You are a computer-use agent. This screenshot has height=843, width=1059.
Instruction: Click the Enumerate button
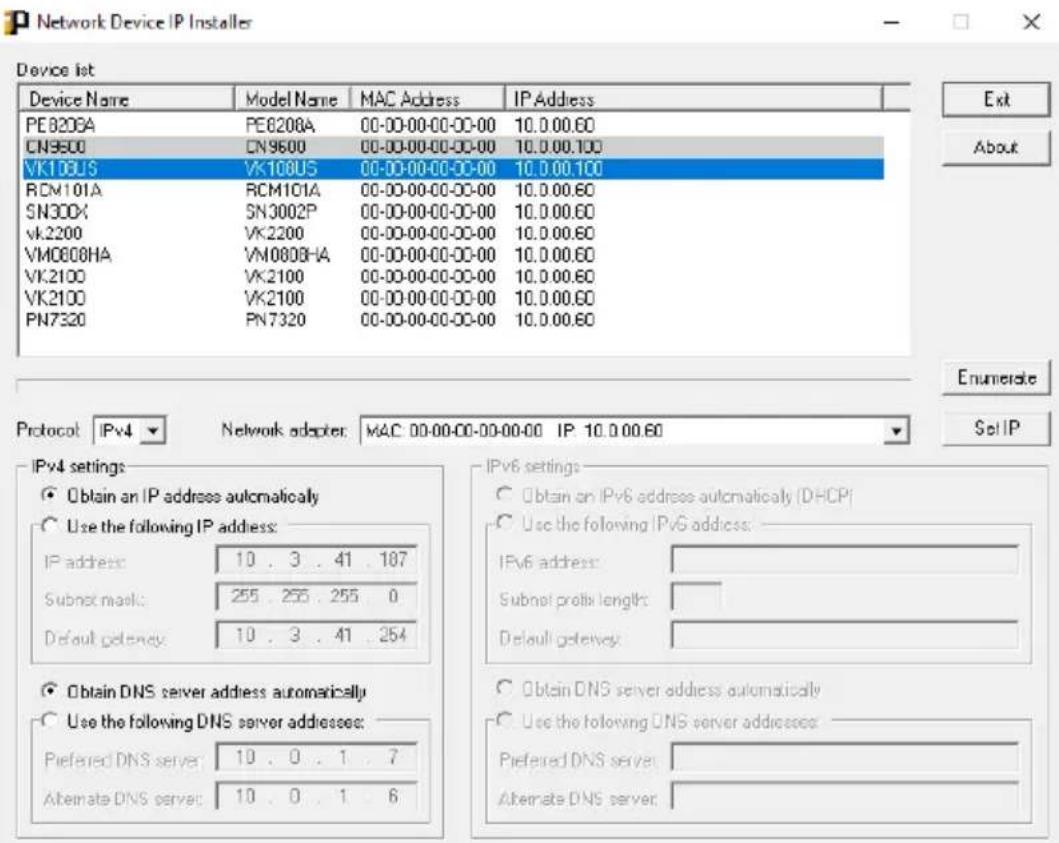[x=996, y=378]
